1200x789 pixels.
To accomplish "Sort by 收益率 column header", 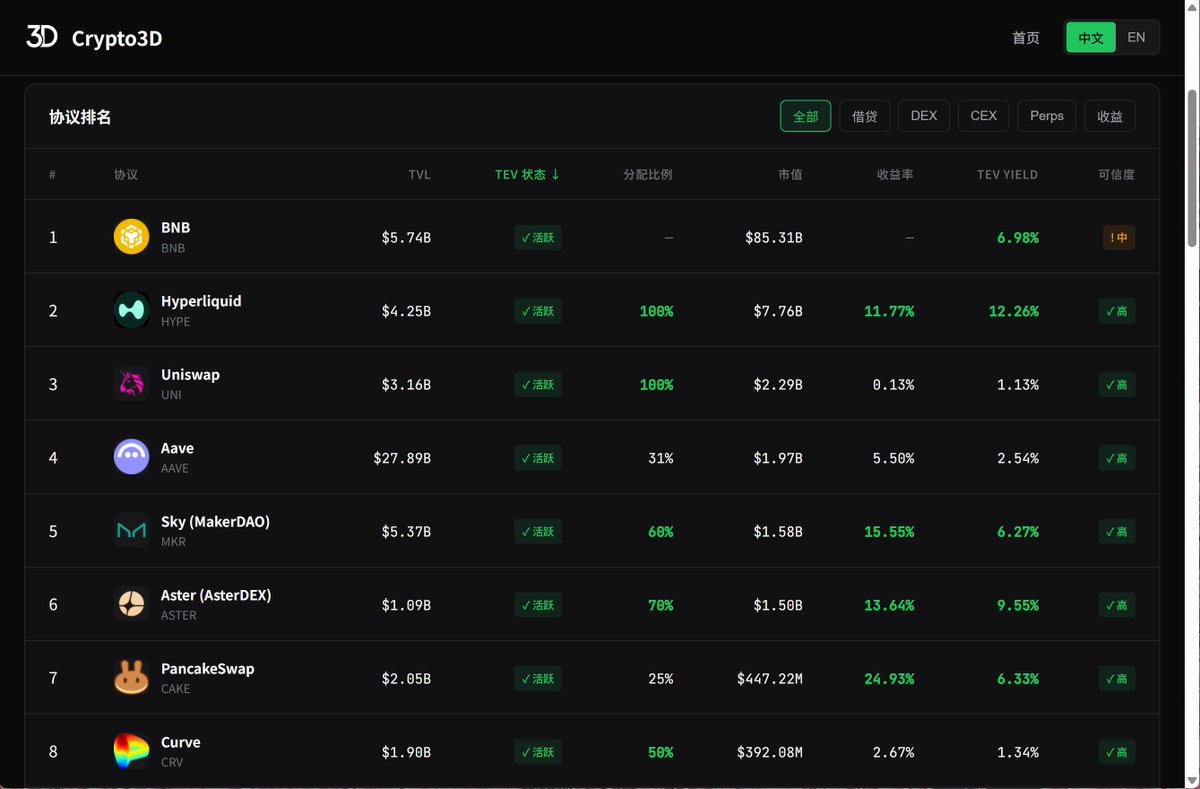I will tap(895, 174).
